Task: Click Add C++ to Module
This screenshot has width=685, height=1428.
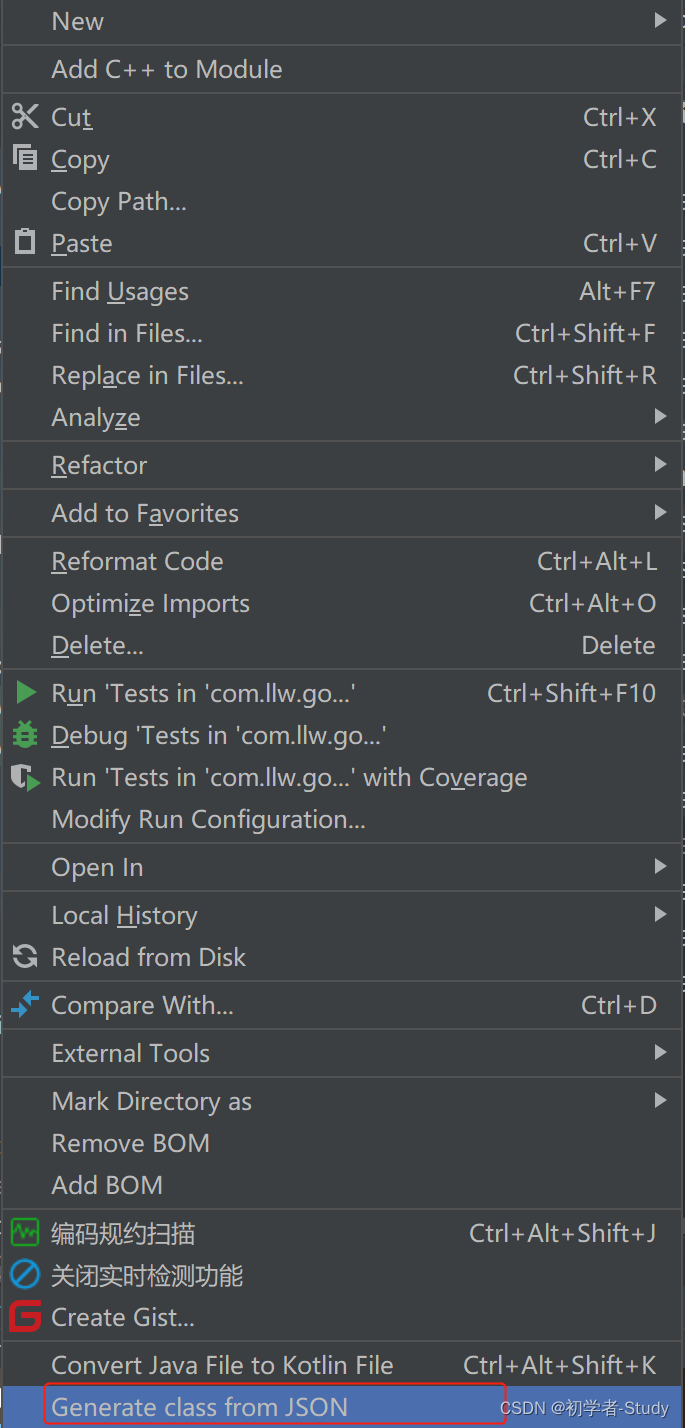Action: coord(167,69)
